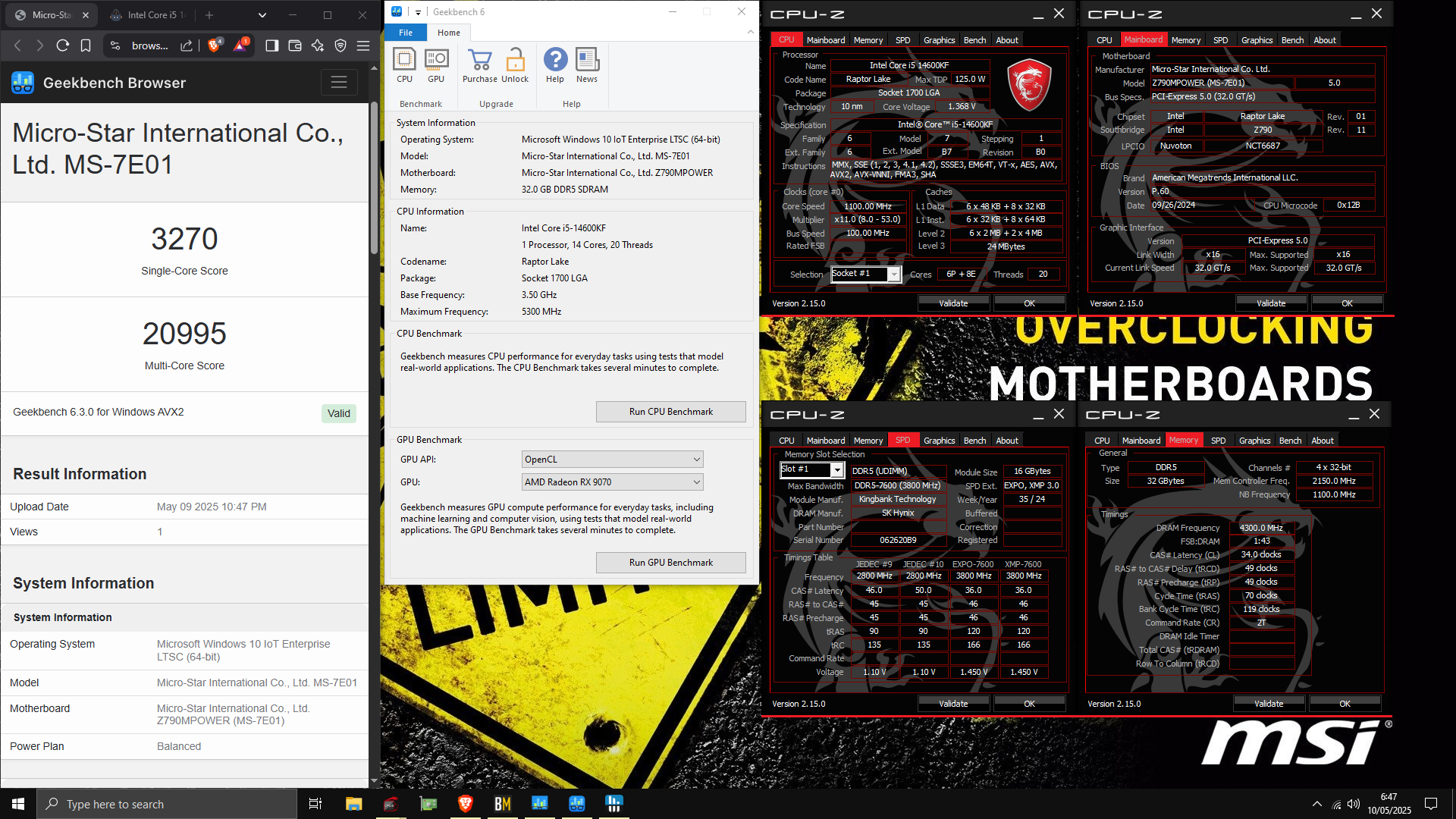Screen dimensions: 1456x819
Task: Open About tab in bottom-left CPU-Z SPD window
Action: pos(1006,441)
